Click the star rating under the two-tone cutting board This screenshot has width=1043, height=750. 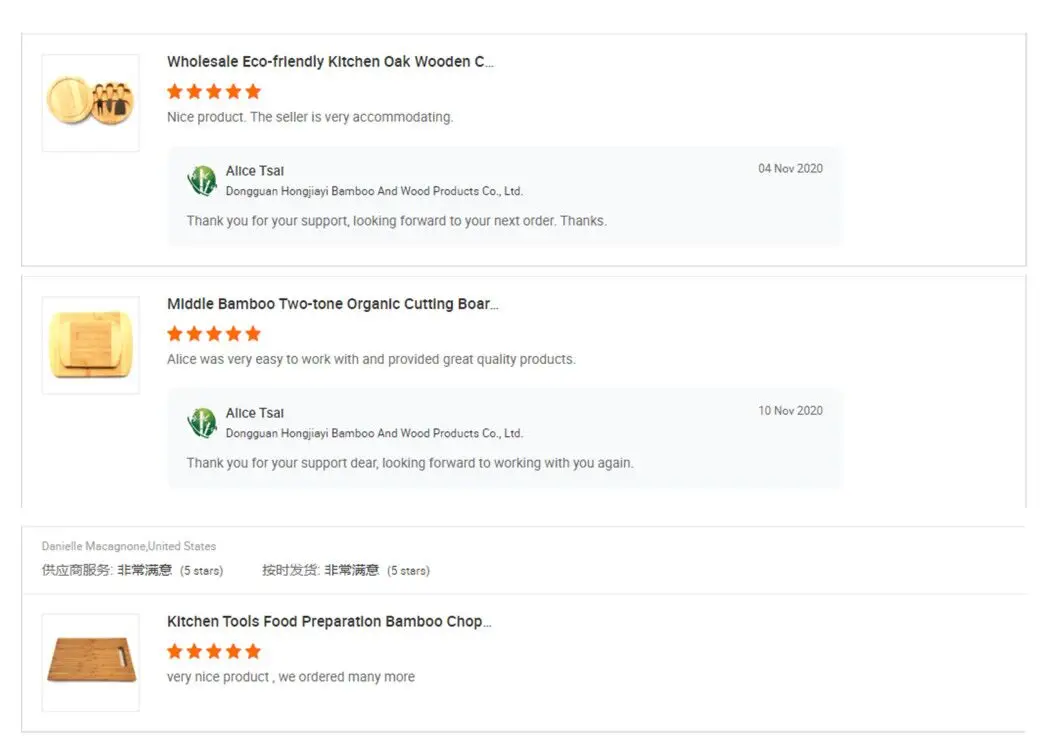pyautogui.click(x=214, y=333)
